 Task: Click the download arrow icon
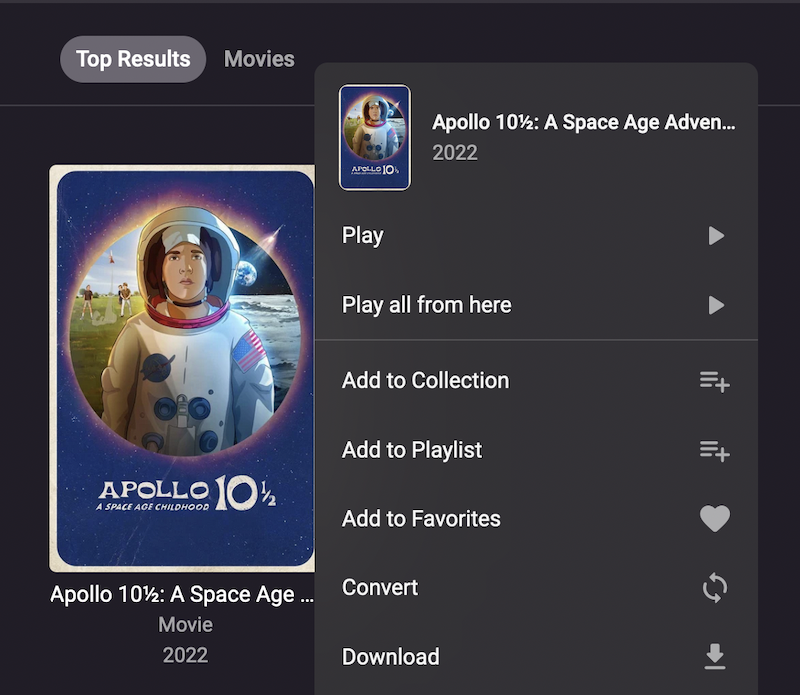click(714, 656)
